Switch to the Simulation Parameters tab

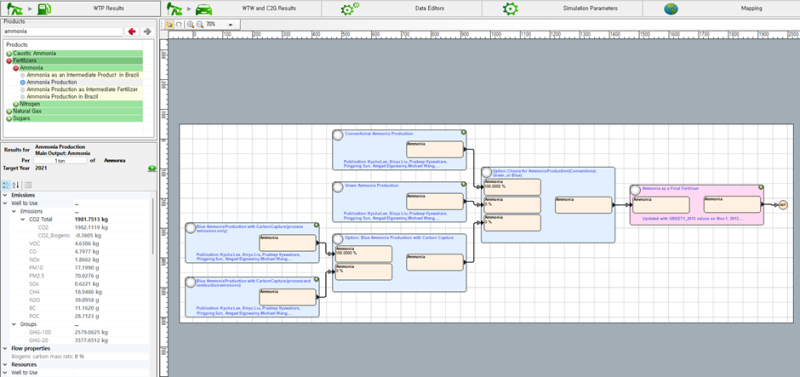coord(562,8)
